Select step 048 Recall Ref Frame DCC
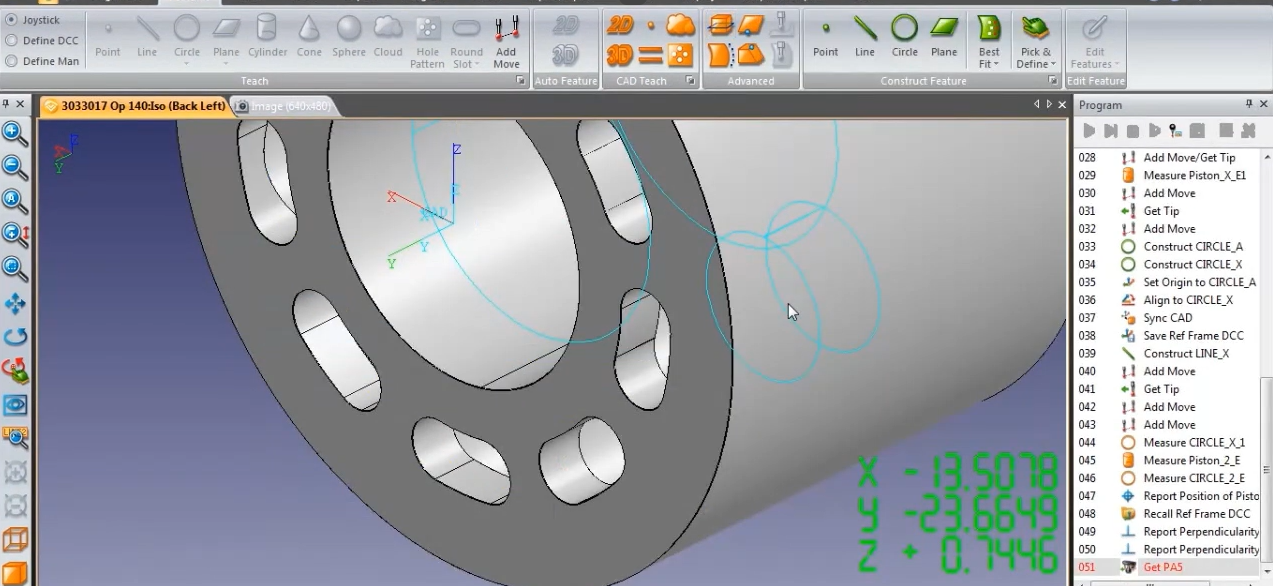 pos(1166,513)
